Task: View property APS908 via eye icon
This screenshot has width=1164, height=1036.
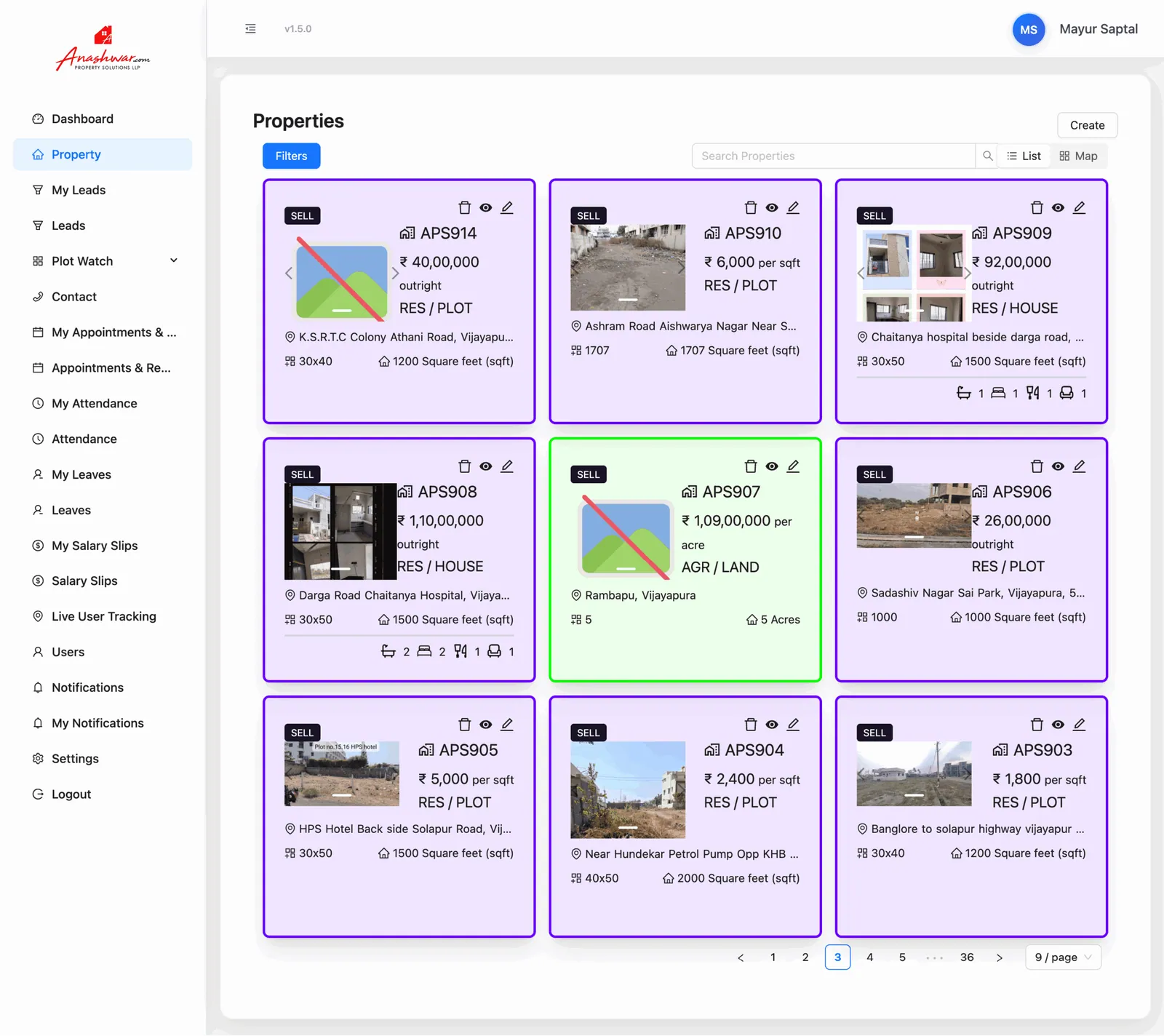Action: pyautogui.click(x=486, y=466)
